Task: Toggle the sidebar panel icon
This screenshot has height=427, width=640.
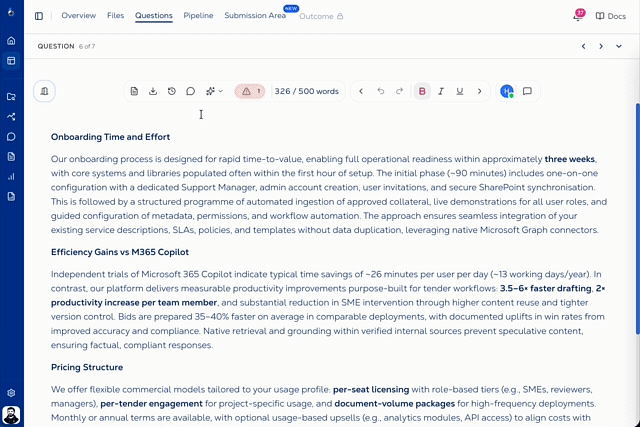Action: (39, 16)
